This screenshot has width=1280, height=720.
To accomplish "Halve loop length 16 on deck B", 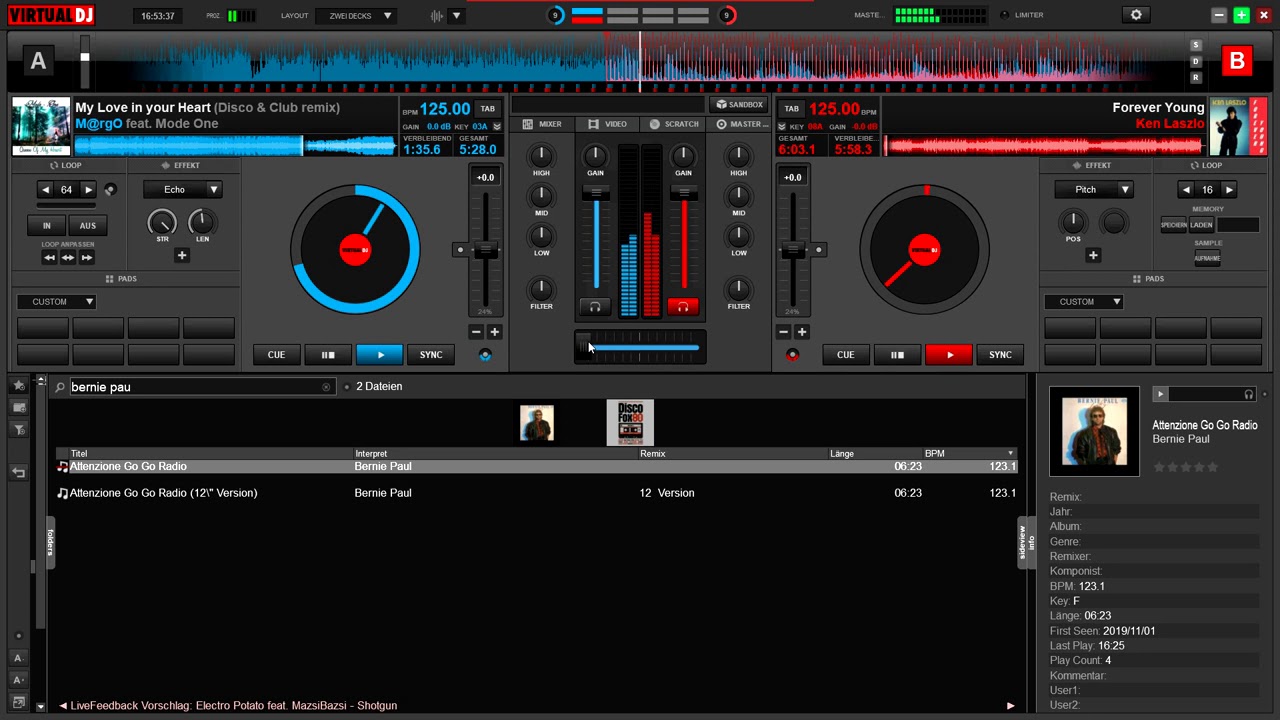I will pos(1186,189).
